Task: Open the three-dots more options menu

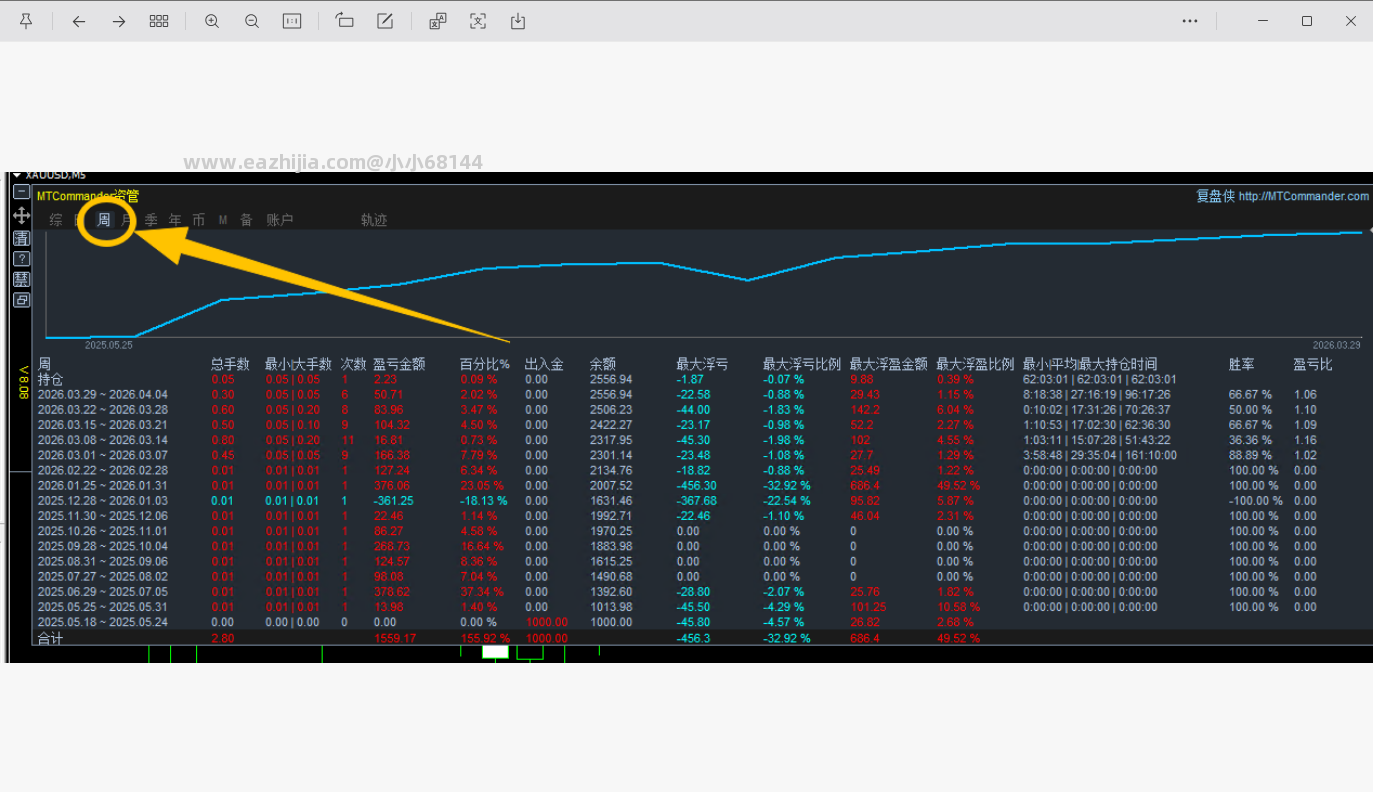Action: [1190, 21]
